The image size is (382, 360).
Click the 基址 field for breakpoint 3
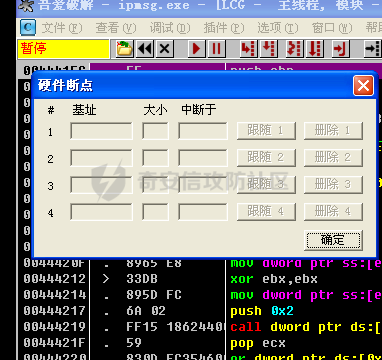(x=101, y=185)
